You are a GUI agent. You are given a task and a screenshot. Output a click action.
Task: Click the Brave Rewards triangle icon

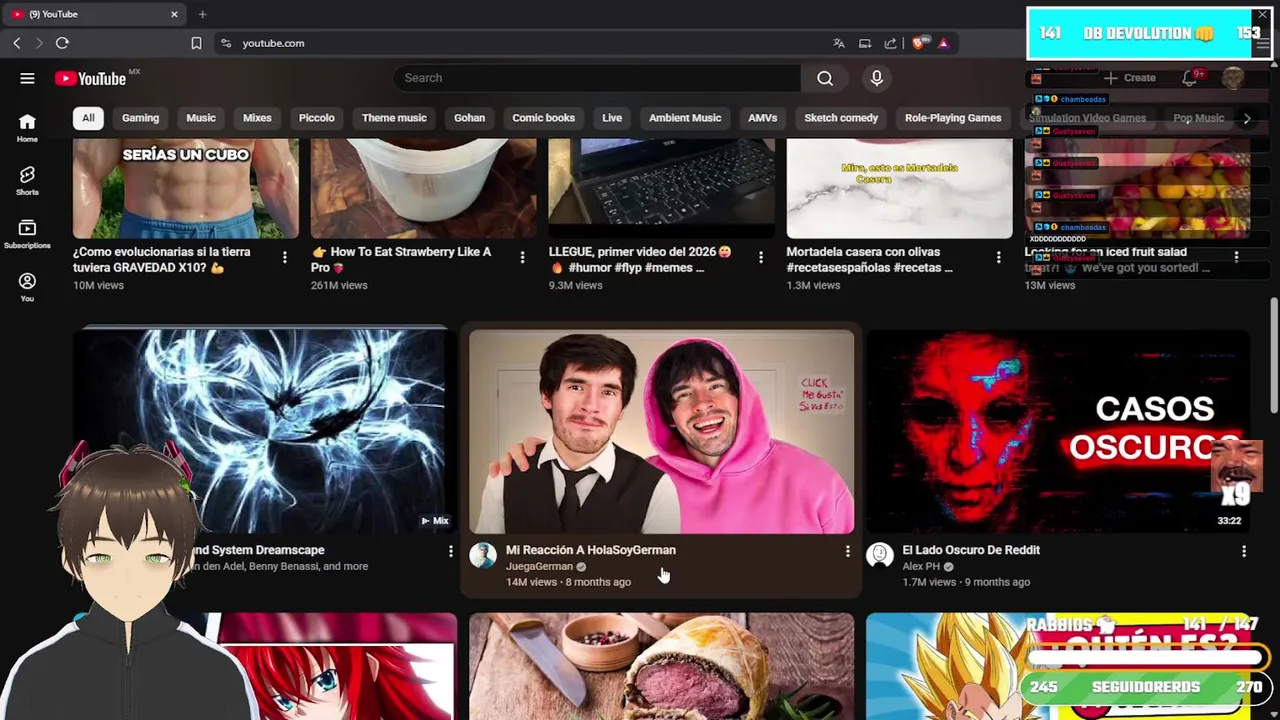coord(943,43)
